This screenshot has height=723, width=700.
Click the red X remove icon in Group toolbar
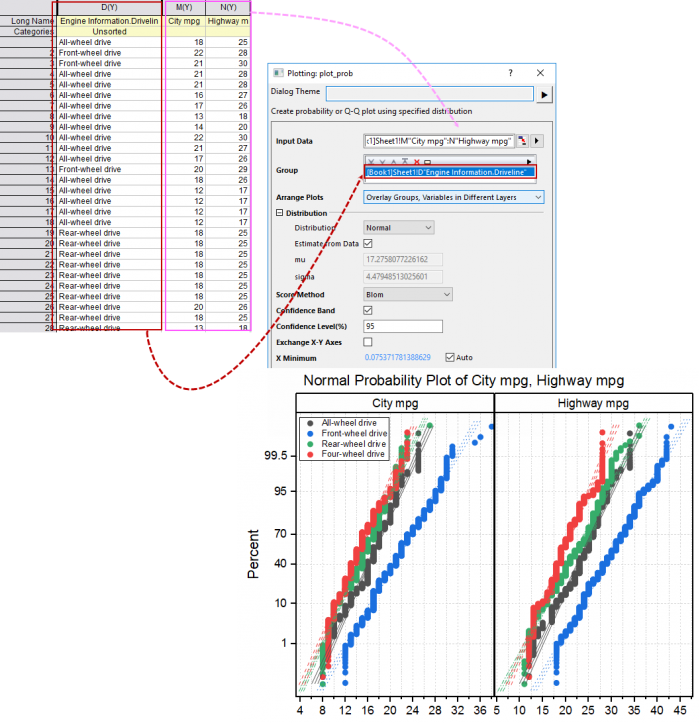point(415,161)
